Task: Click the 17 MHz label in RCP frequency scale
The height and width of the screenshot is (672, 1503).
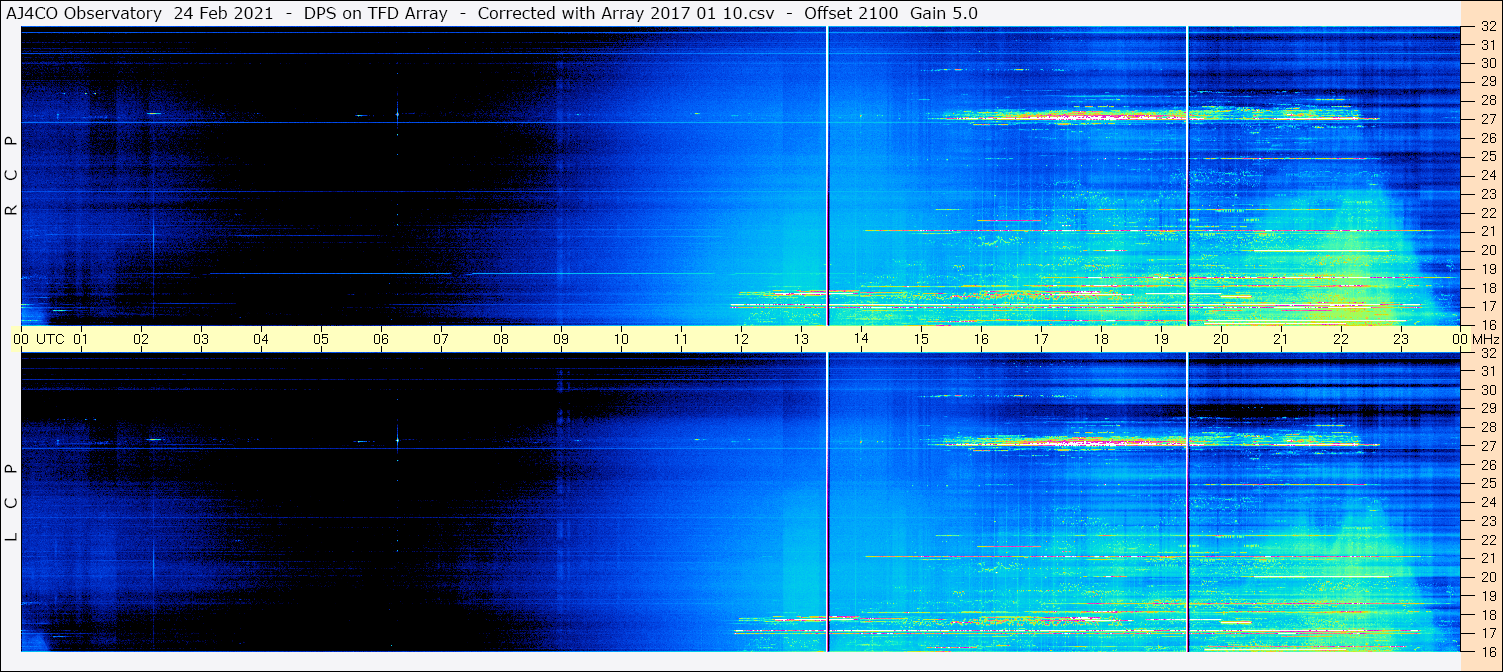Action: point(1487,306)
